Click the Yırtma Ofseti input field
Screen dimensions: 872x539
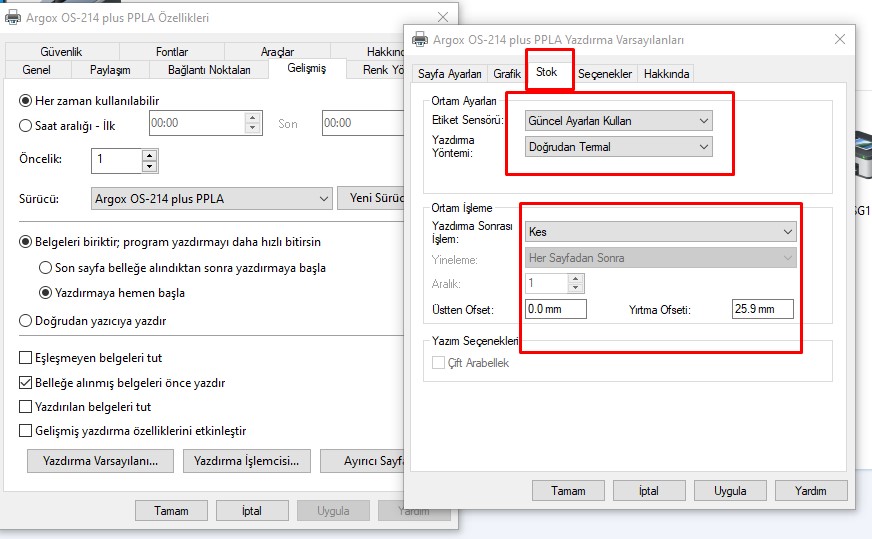tap(762, 309)
